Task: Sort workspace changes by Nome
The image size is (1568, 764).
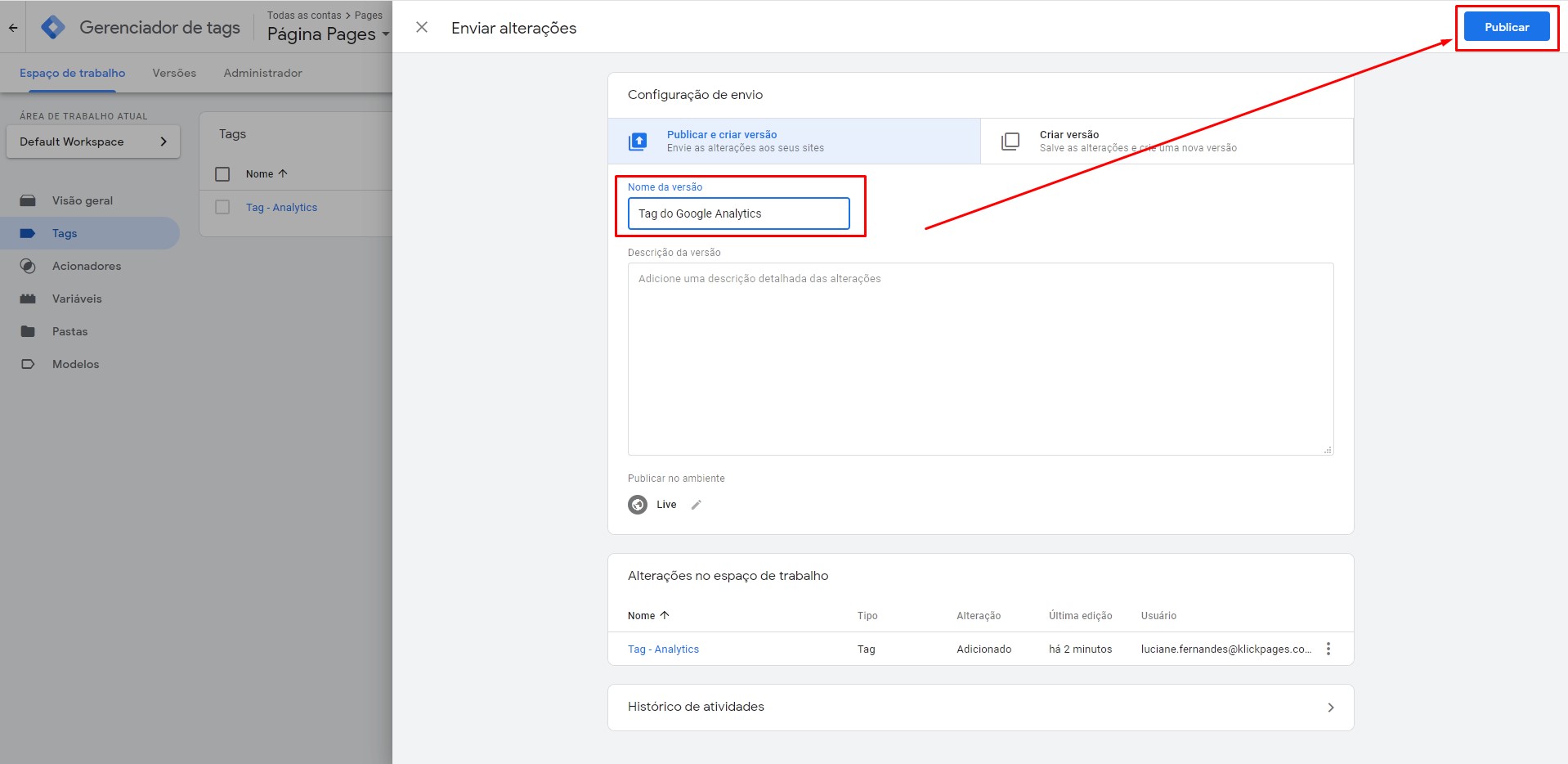Action: coord(648,616)
